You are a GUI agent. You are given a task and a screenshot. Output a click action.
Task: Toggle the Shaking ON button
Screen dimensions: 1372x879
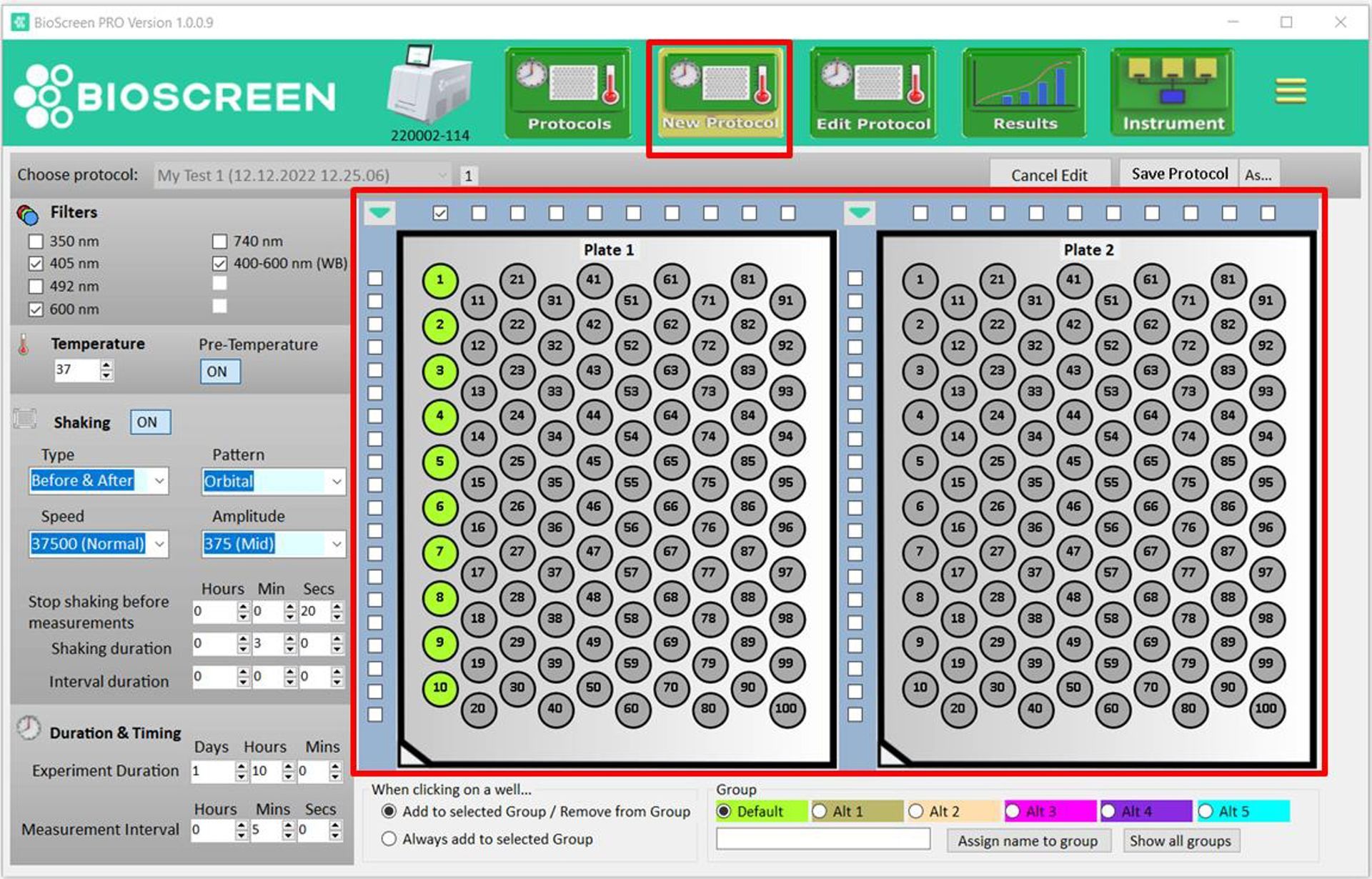point(149,422)
